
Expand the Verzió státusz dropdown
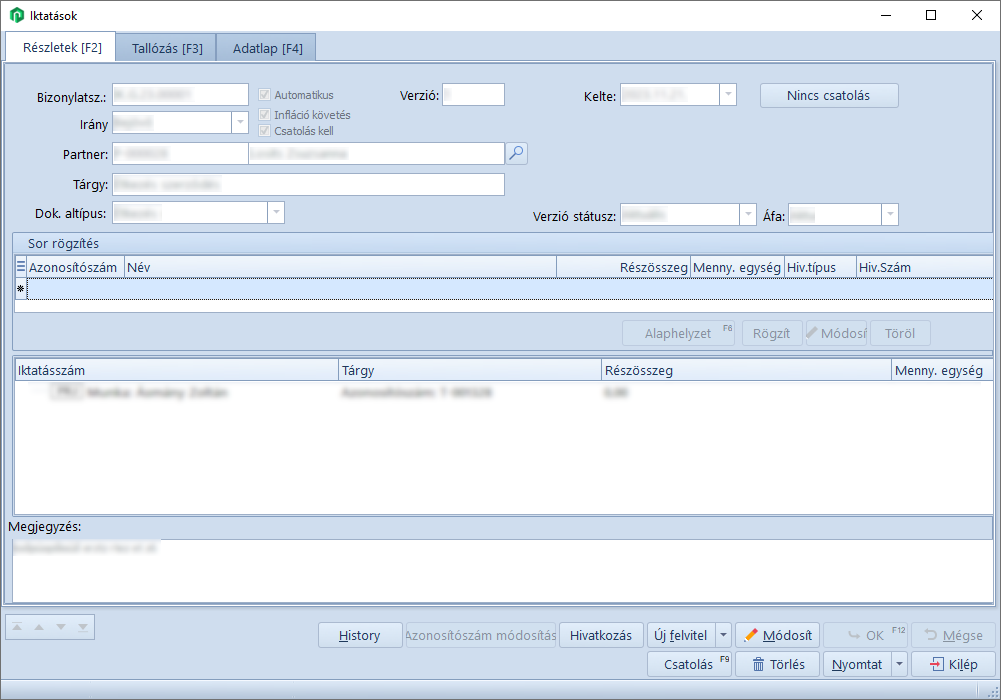747,215
